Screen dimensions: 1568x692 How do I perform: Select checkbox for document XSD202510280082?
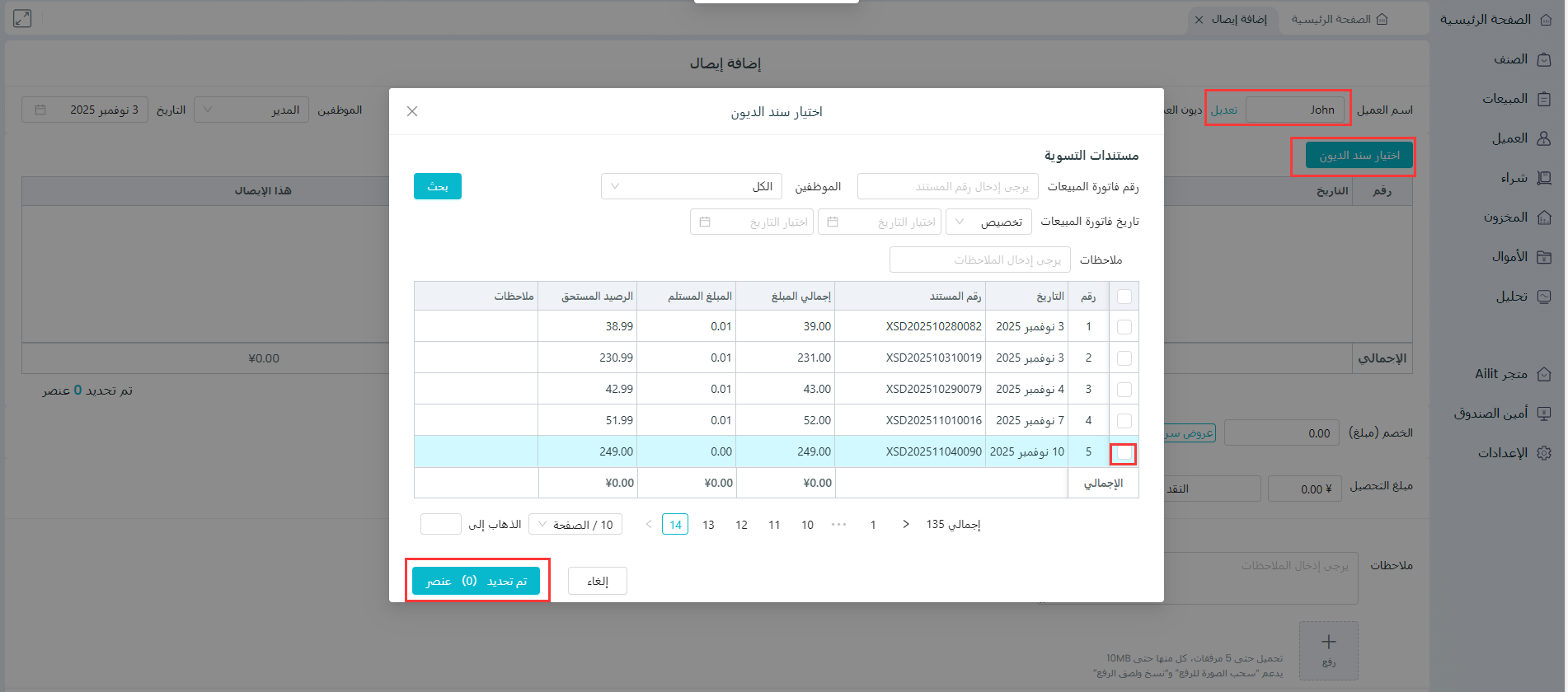[x=1124, y=327]
